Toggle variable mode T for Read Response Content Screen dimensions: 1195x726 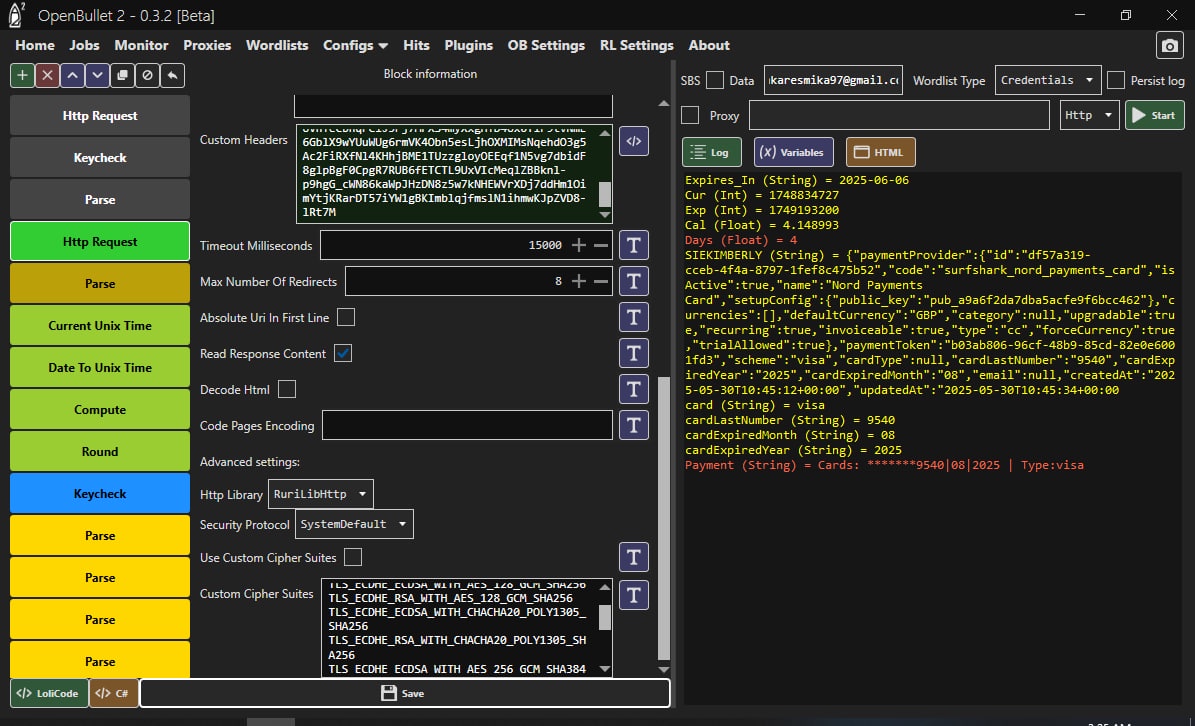click(x=633, y=353)
